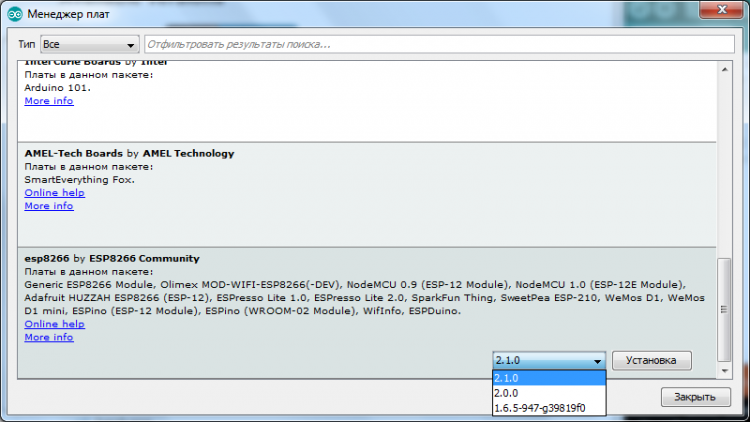Image resolution: width=750 pixels, height=422 pixels.
Task: Select the AMEL-Tech Boards package entry
Action: coord(367,195)
